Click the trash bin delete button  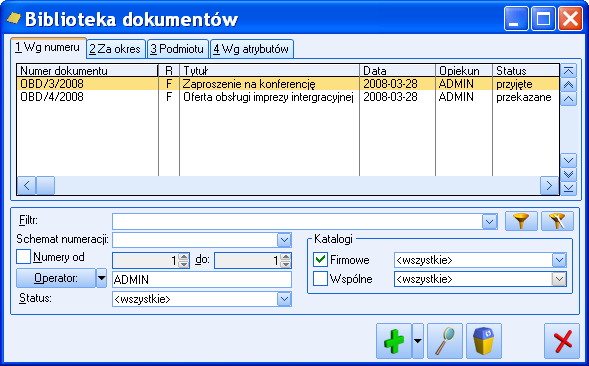pyautogui.click(x=484, y=341)
